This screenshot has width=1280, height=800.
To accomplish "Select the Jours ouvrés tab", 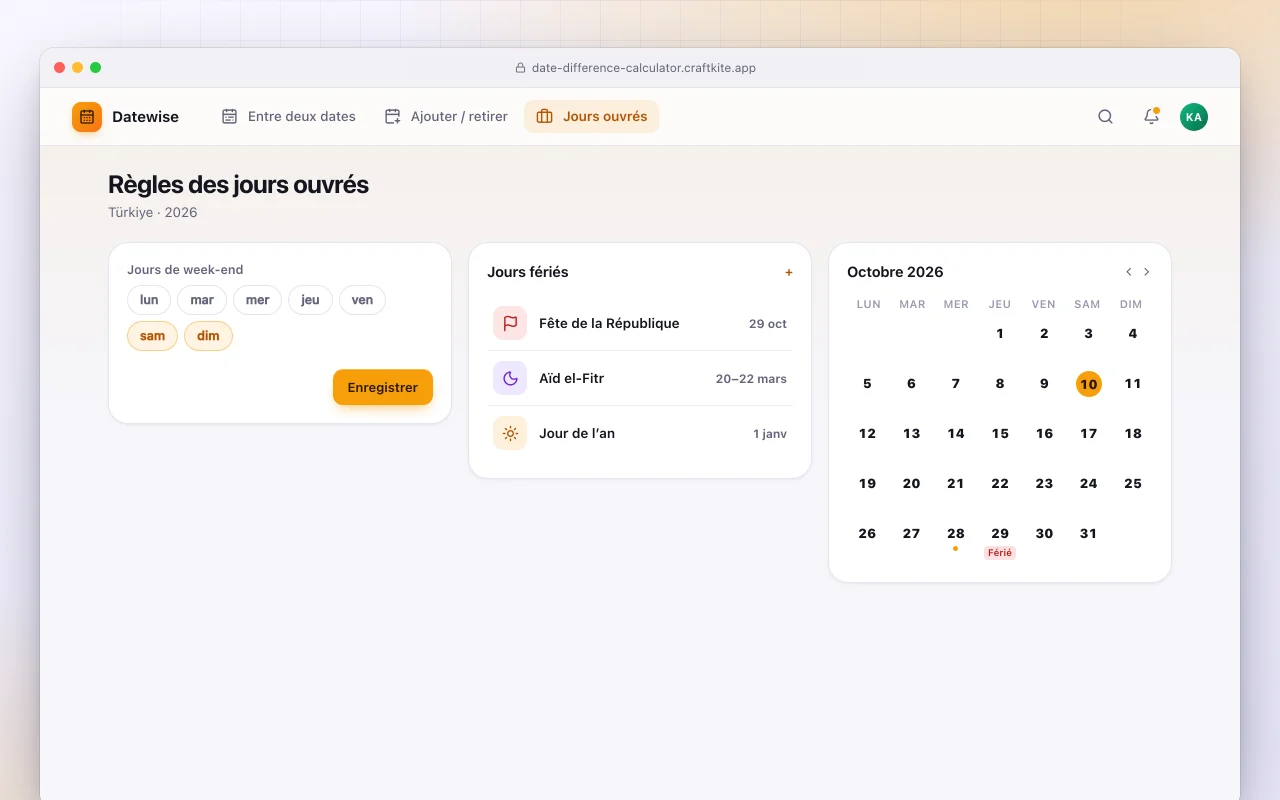I will 591,117.
